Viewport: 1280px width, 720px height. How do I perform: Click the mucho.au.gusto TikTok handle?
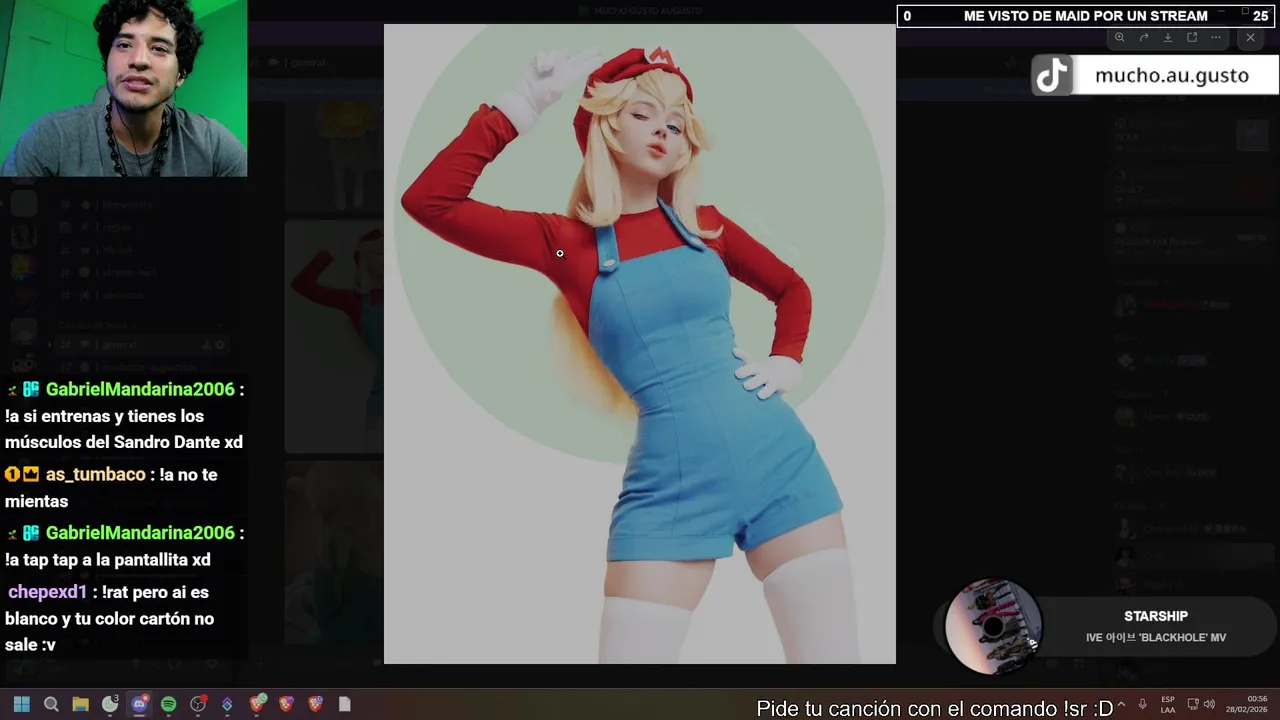click(x=1171, y=76)
